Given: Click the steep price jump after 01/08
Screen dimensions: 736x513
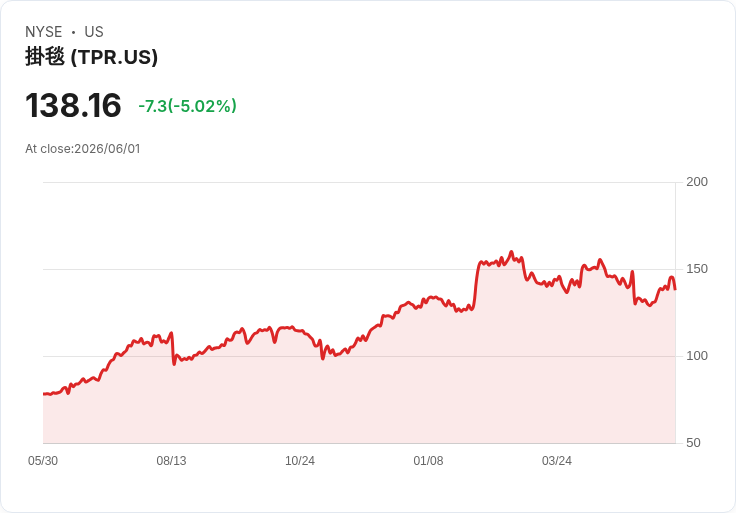Looking at the screenshot, I should click(475, 285).
